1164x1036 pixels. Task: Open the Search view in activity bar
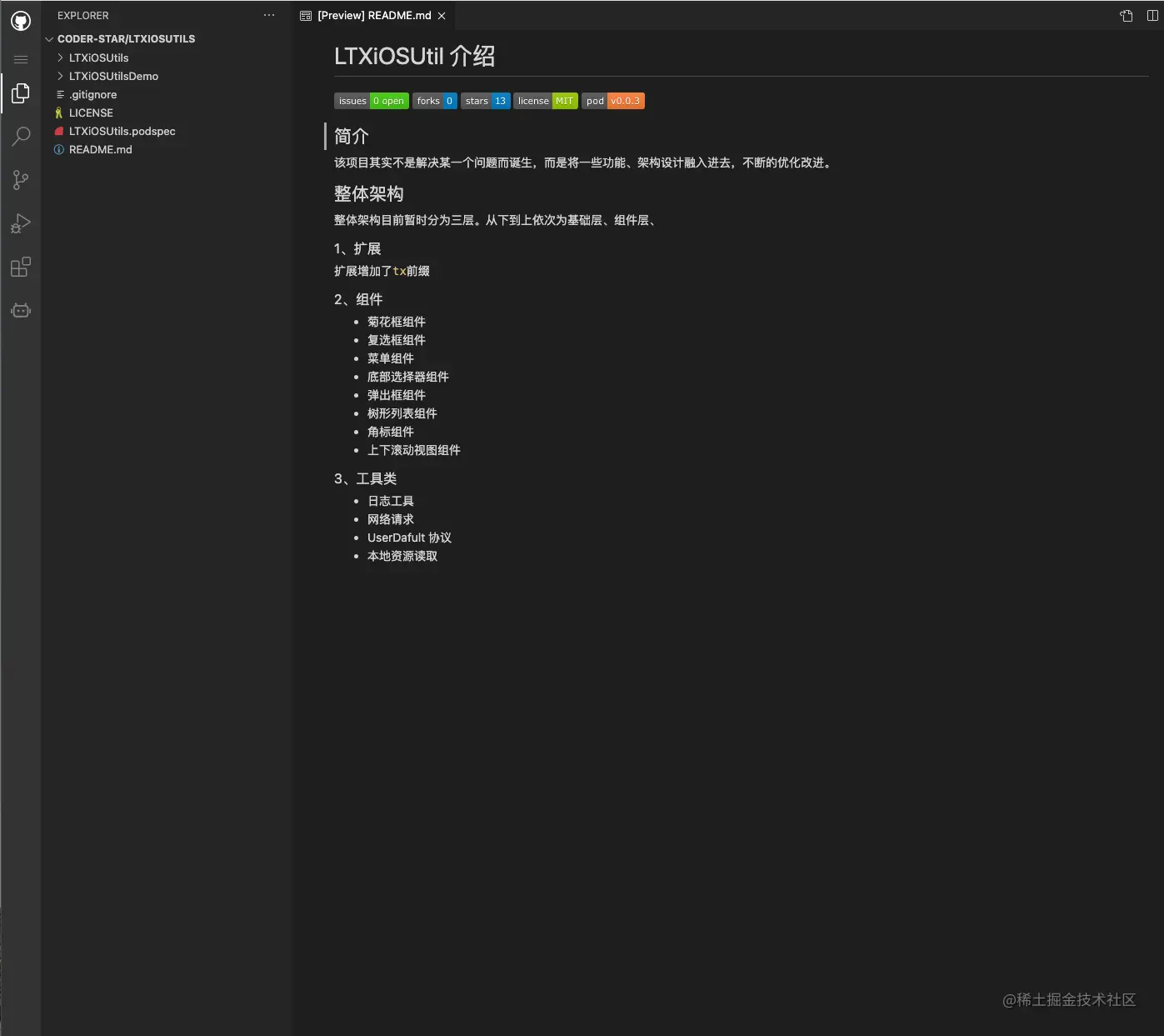tap(20, 136)
